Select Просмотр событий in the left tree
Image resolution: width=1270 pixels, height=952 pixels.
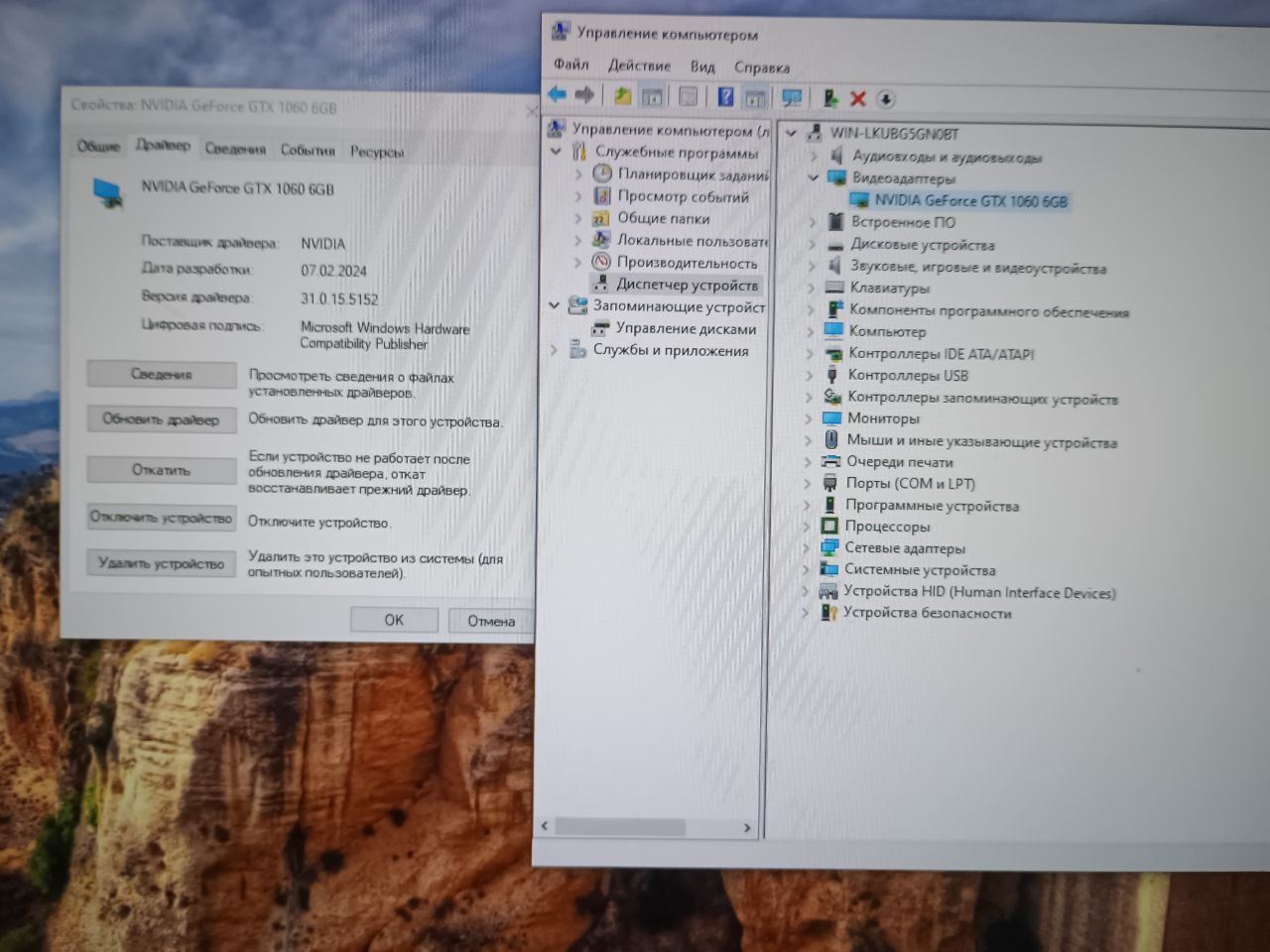683,196
